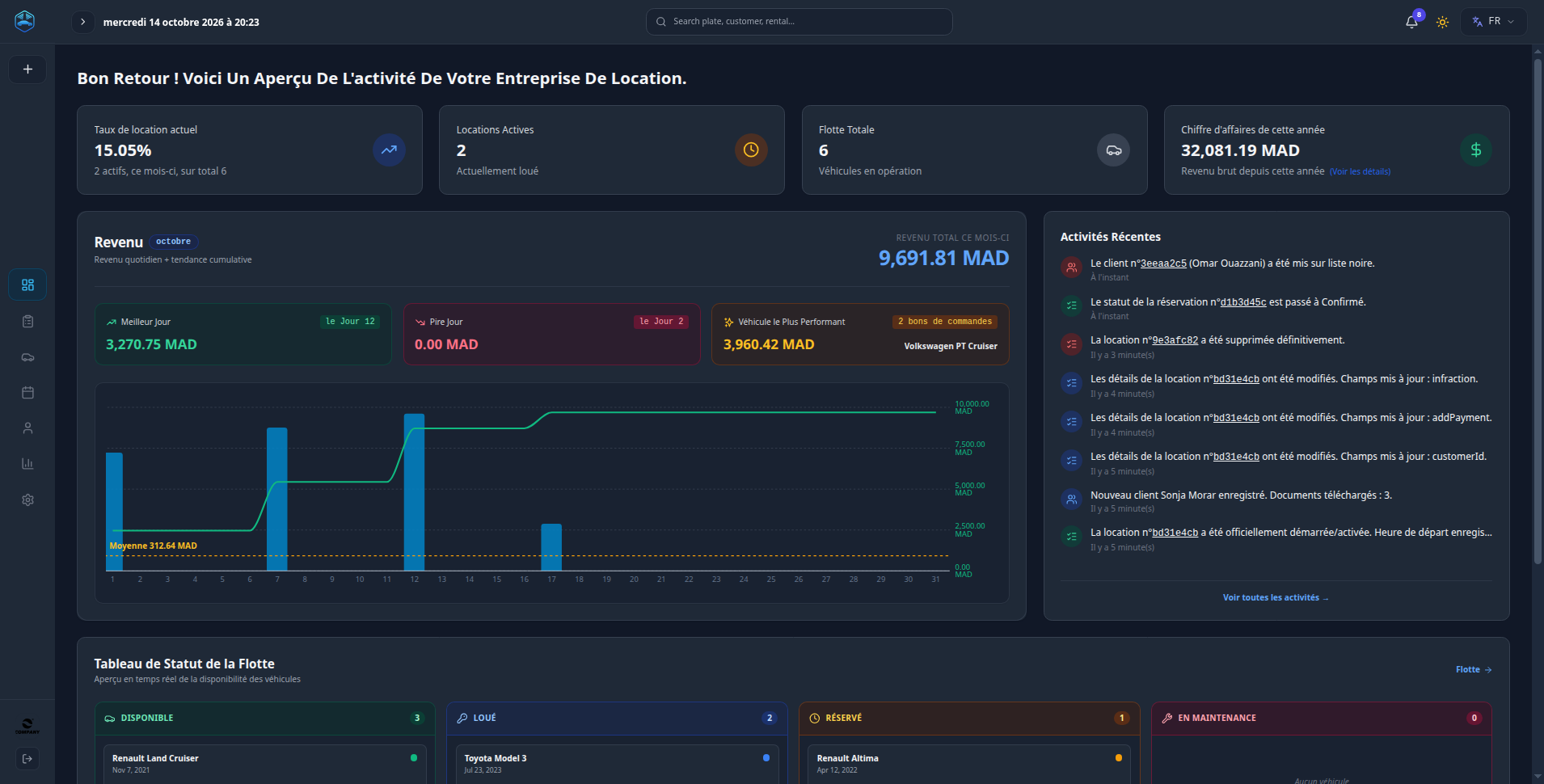Screen dimensions: 1544x784
Task: Click the app logo at top left
Action: coord(25,21)
